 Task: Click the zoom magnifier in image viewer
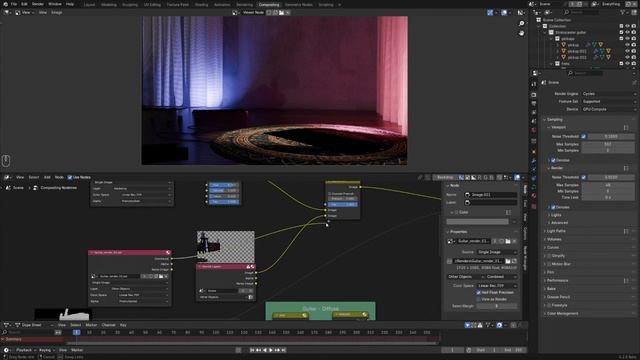(521, 24)
